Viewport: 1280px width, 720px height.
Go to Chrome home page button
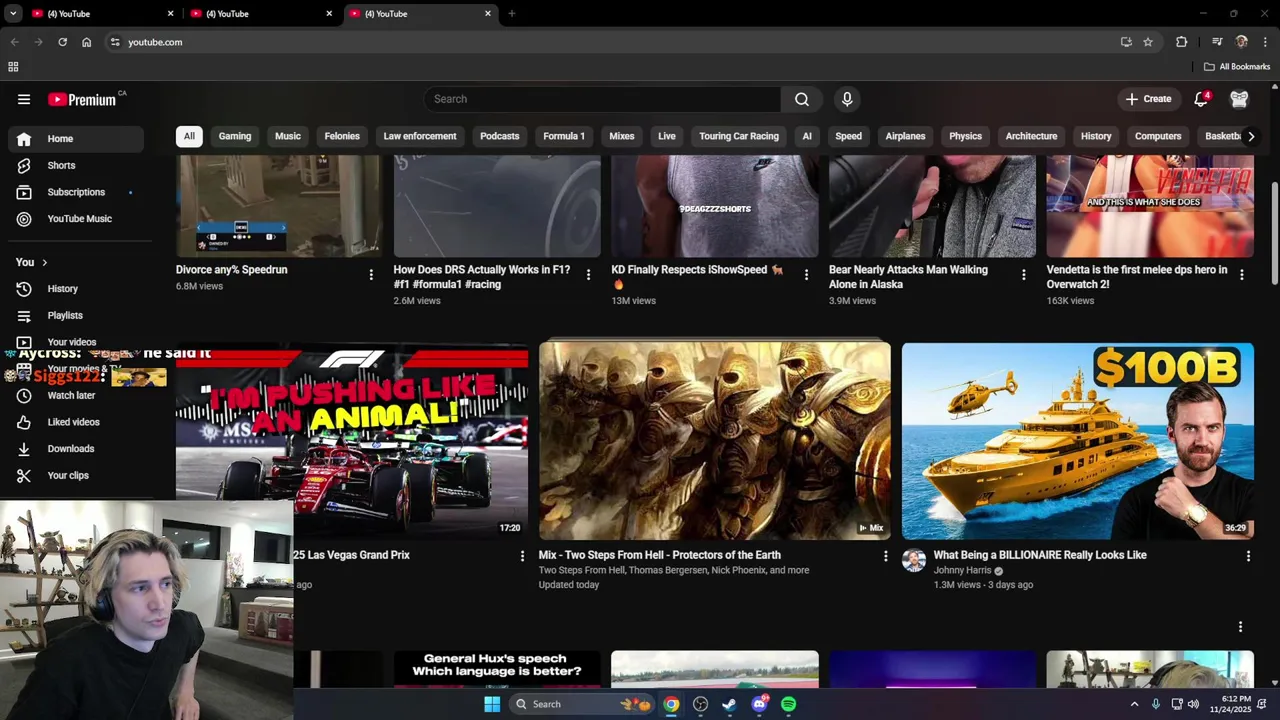point(87,42)
